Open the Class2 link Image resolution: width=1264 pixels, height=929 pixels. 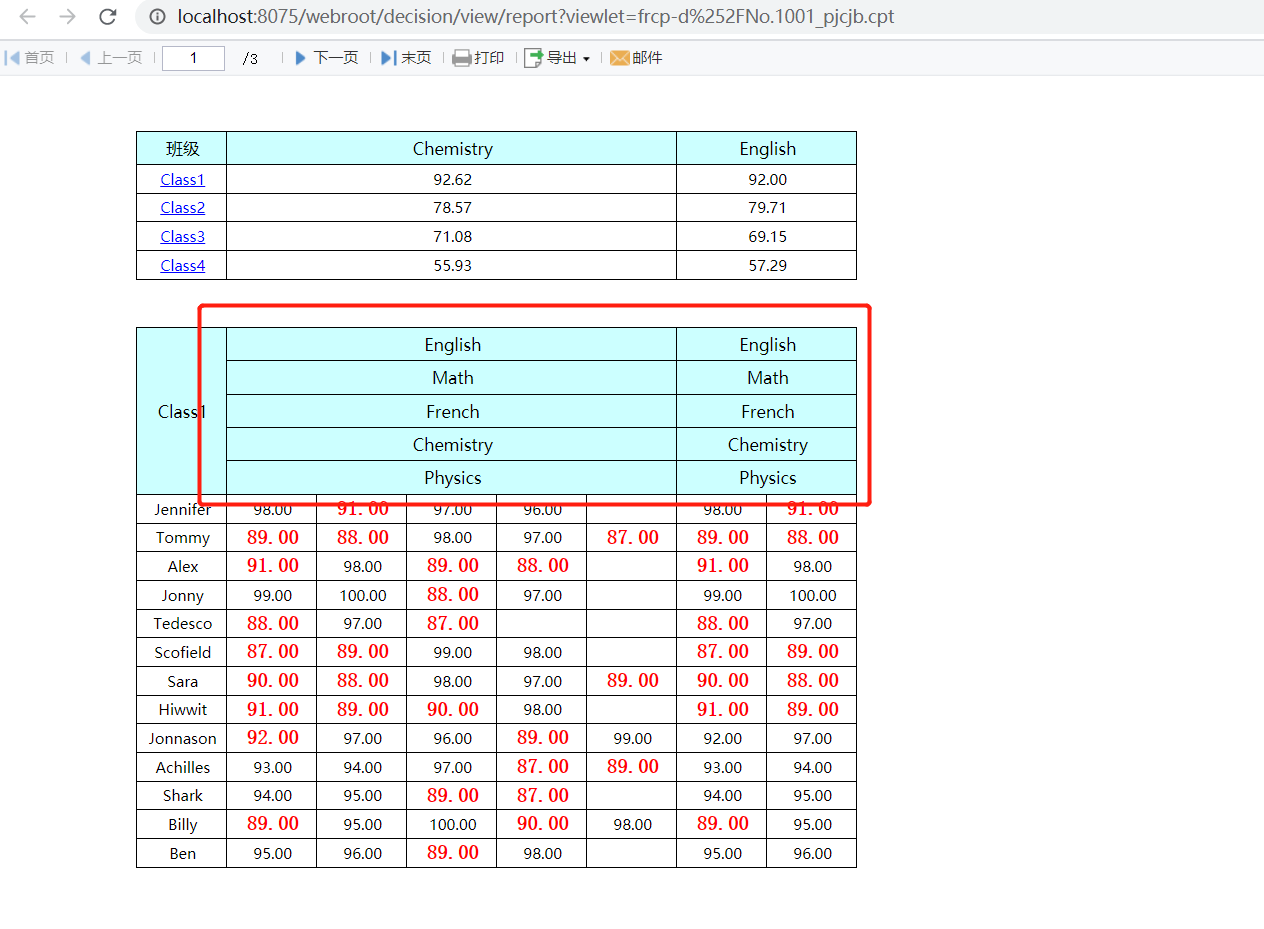pos(182,208)
